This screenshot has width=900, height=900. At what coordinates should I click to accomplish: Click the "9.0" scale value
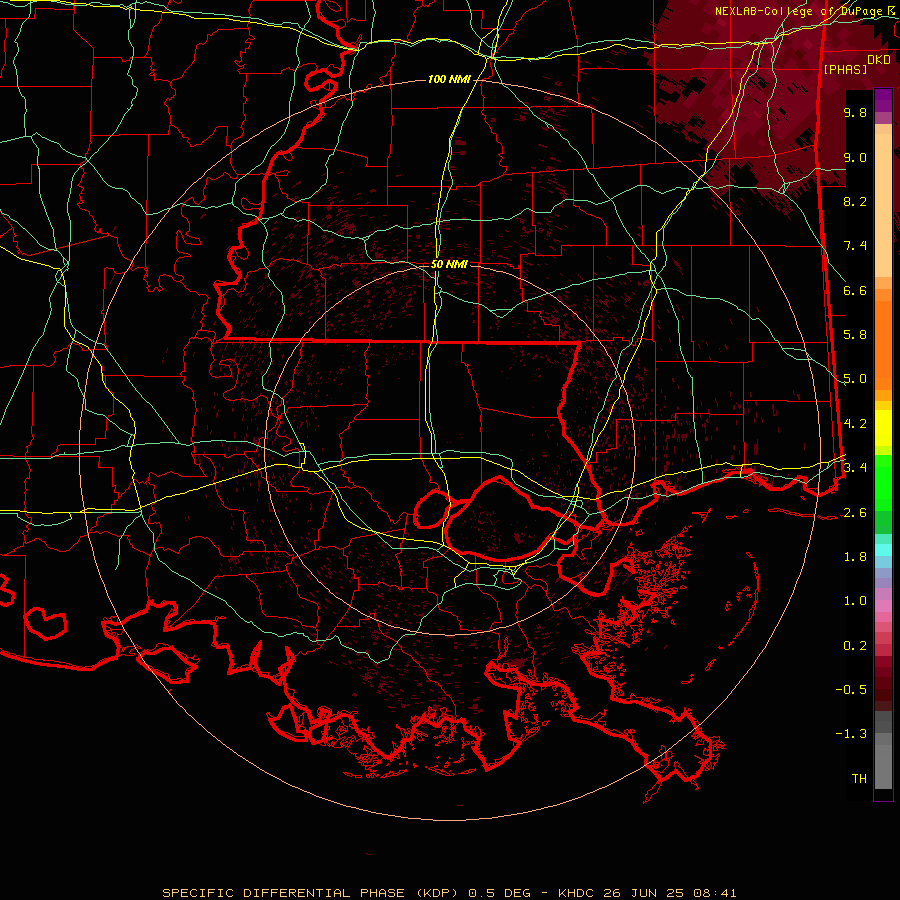pyautogui.click(x=855, y=157)
